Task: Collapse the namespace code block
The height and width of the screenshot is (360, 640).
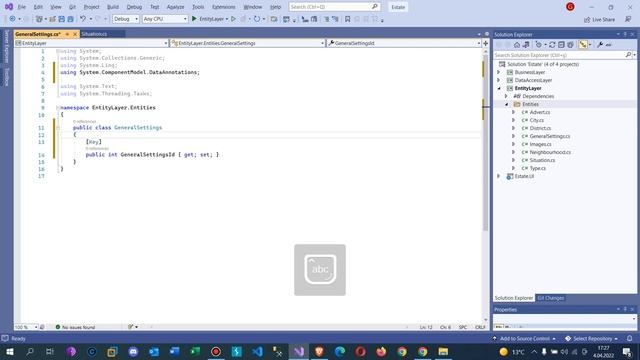Action: tap(58, 108)
